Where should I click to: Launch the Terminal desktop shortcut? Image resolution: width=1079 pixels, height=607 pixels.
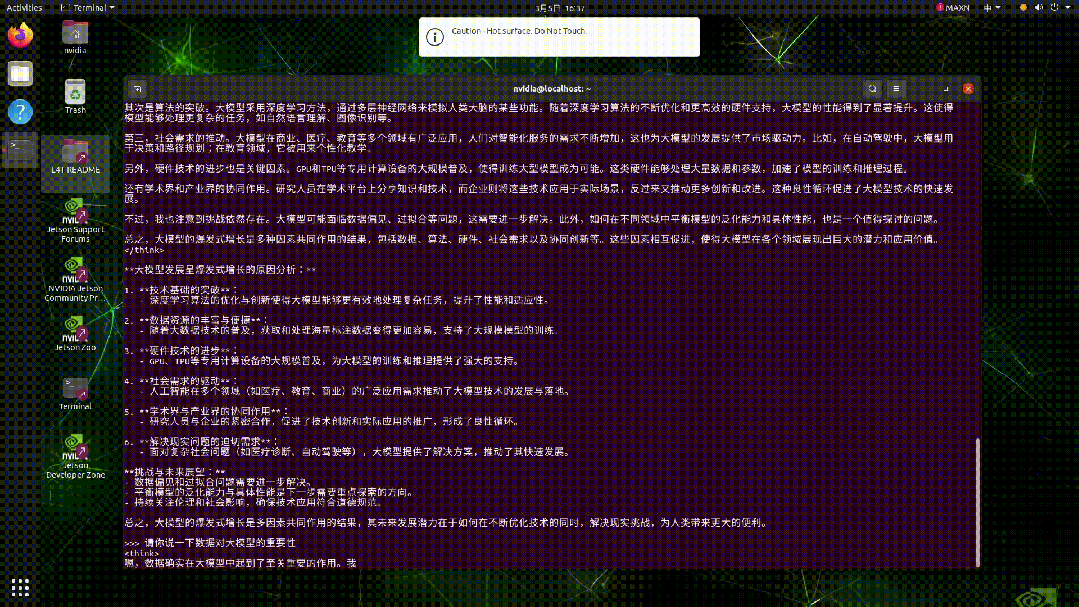[74, 386]
